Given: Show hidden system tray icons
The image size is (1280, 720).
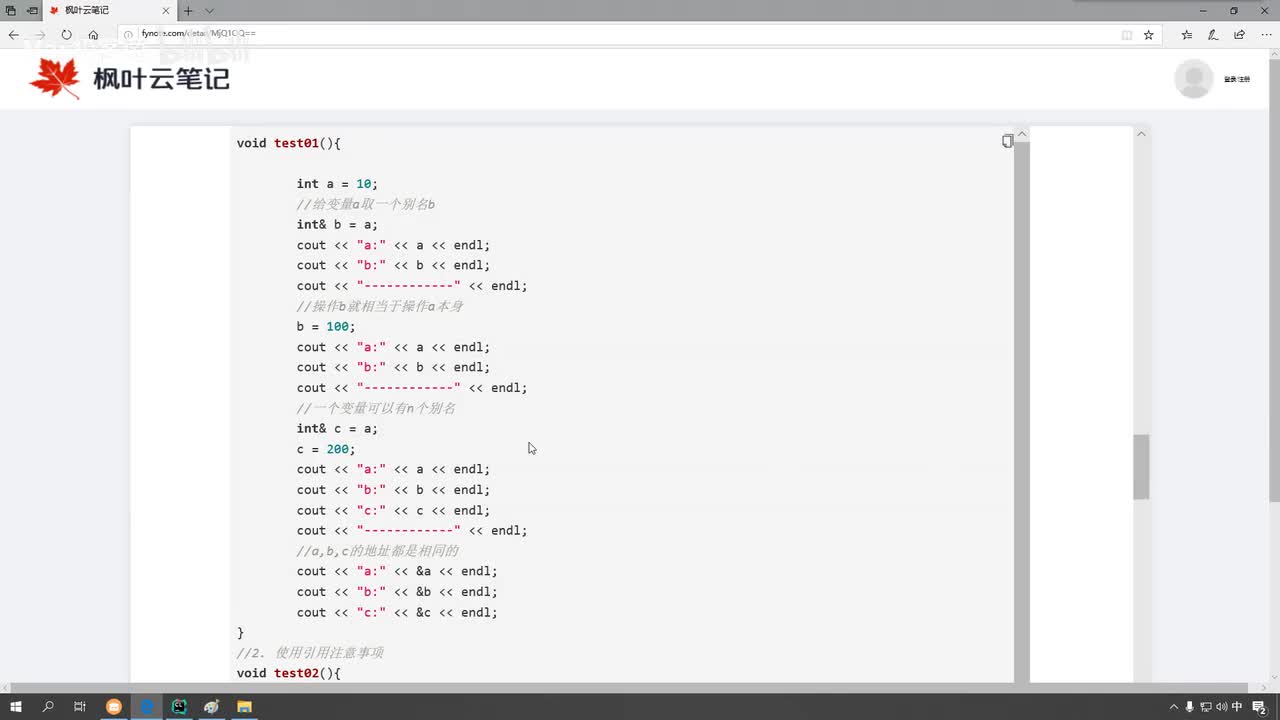Looking at the screenshot, I should (x=1174, y=707).
